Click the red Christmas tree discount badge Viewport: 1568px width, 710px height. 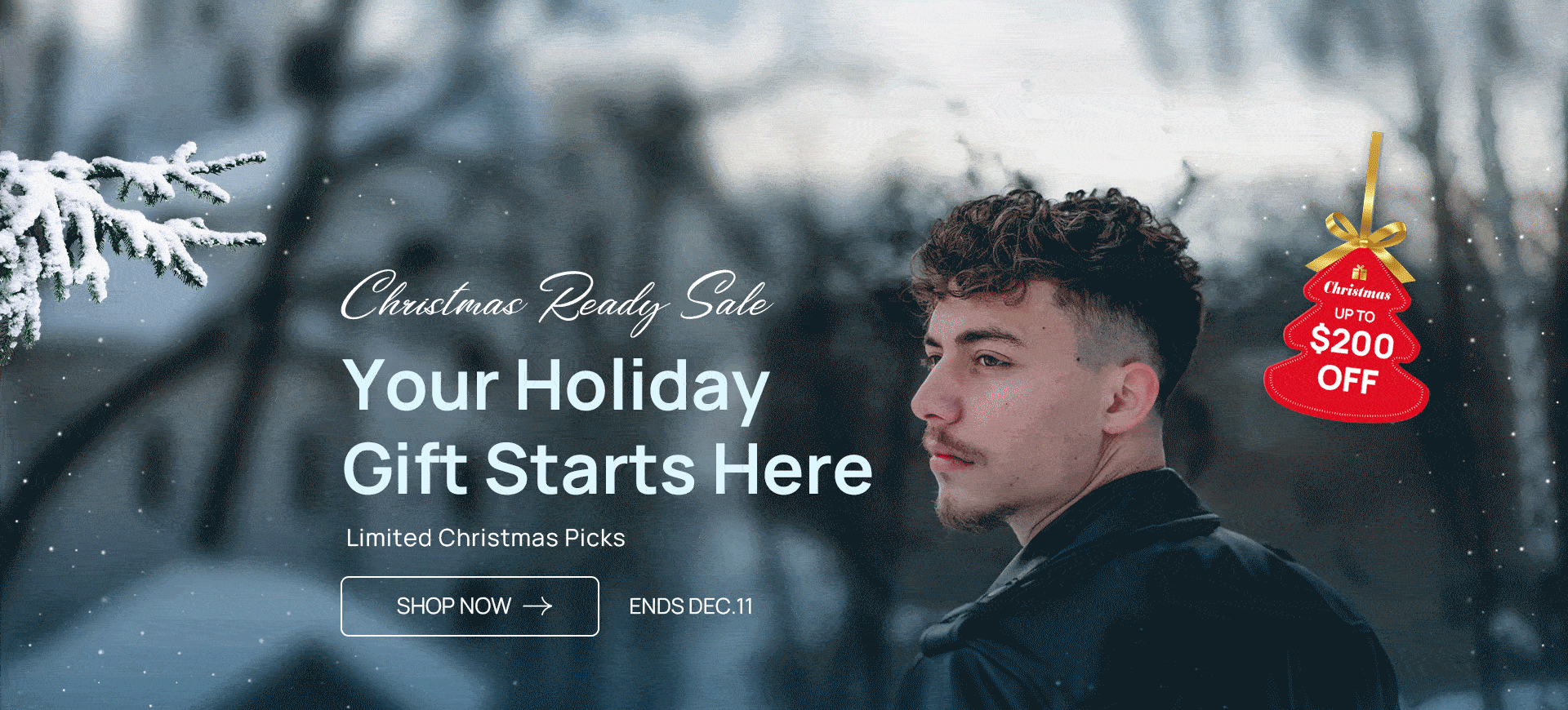1347,336
